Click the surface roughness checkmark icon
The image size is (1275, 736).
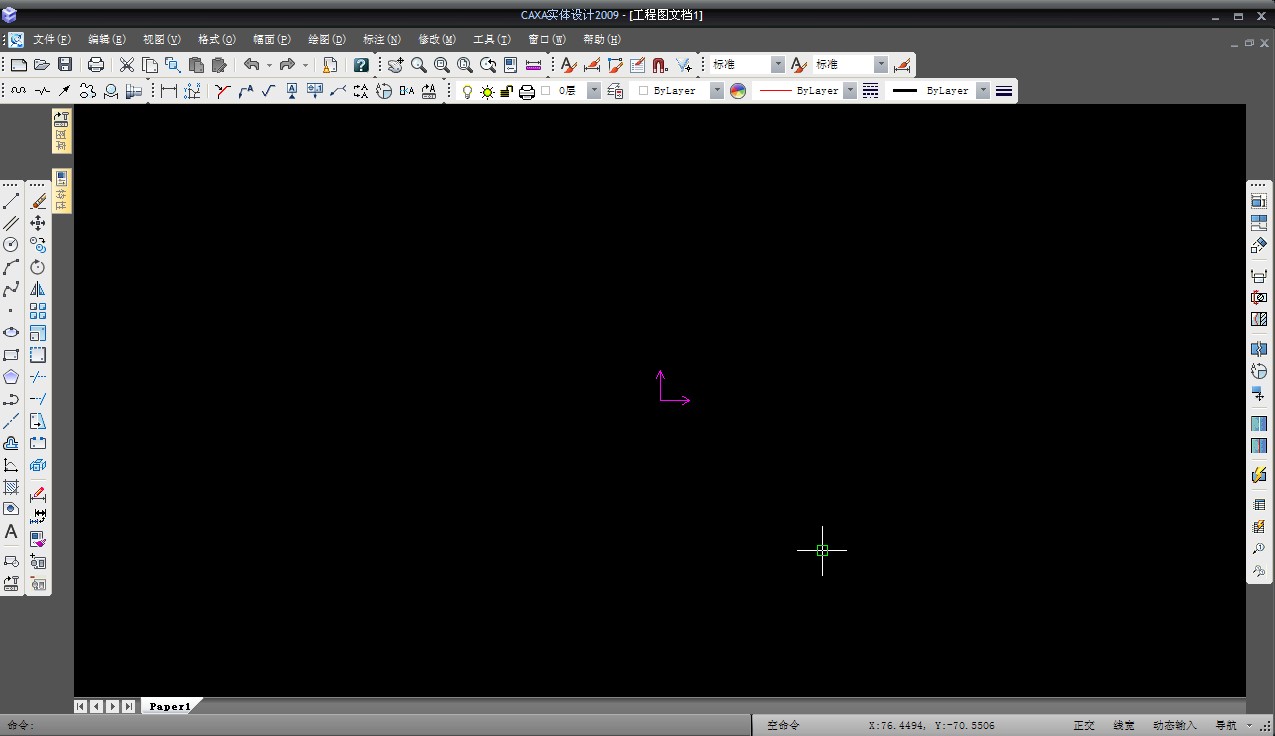[x=268, y=91]
